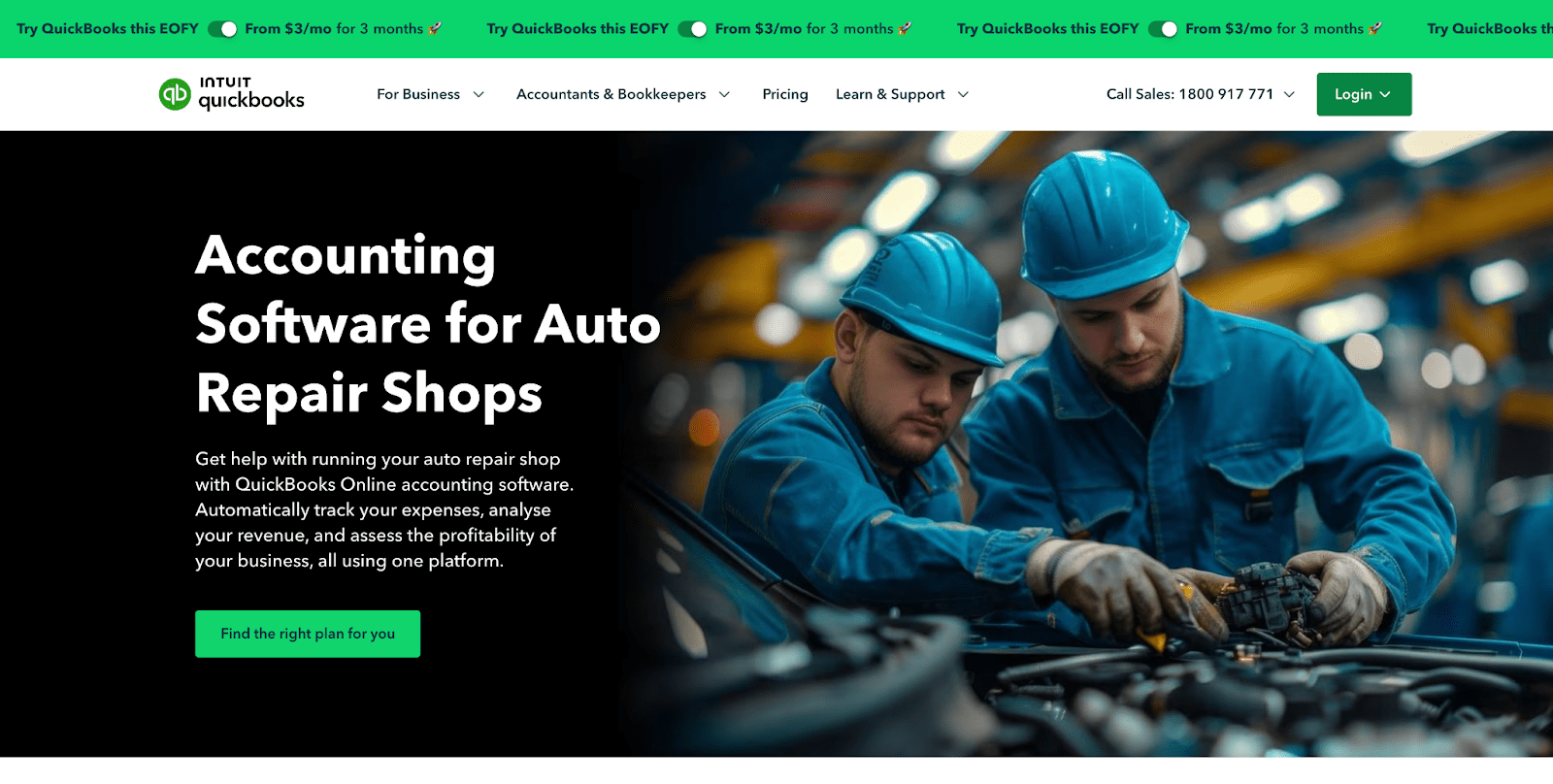
Task: Click the green QuickBooks logo icon
Action: (175, 94)
